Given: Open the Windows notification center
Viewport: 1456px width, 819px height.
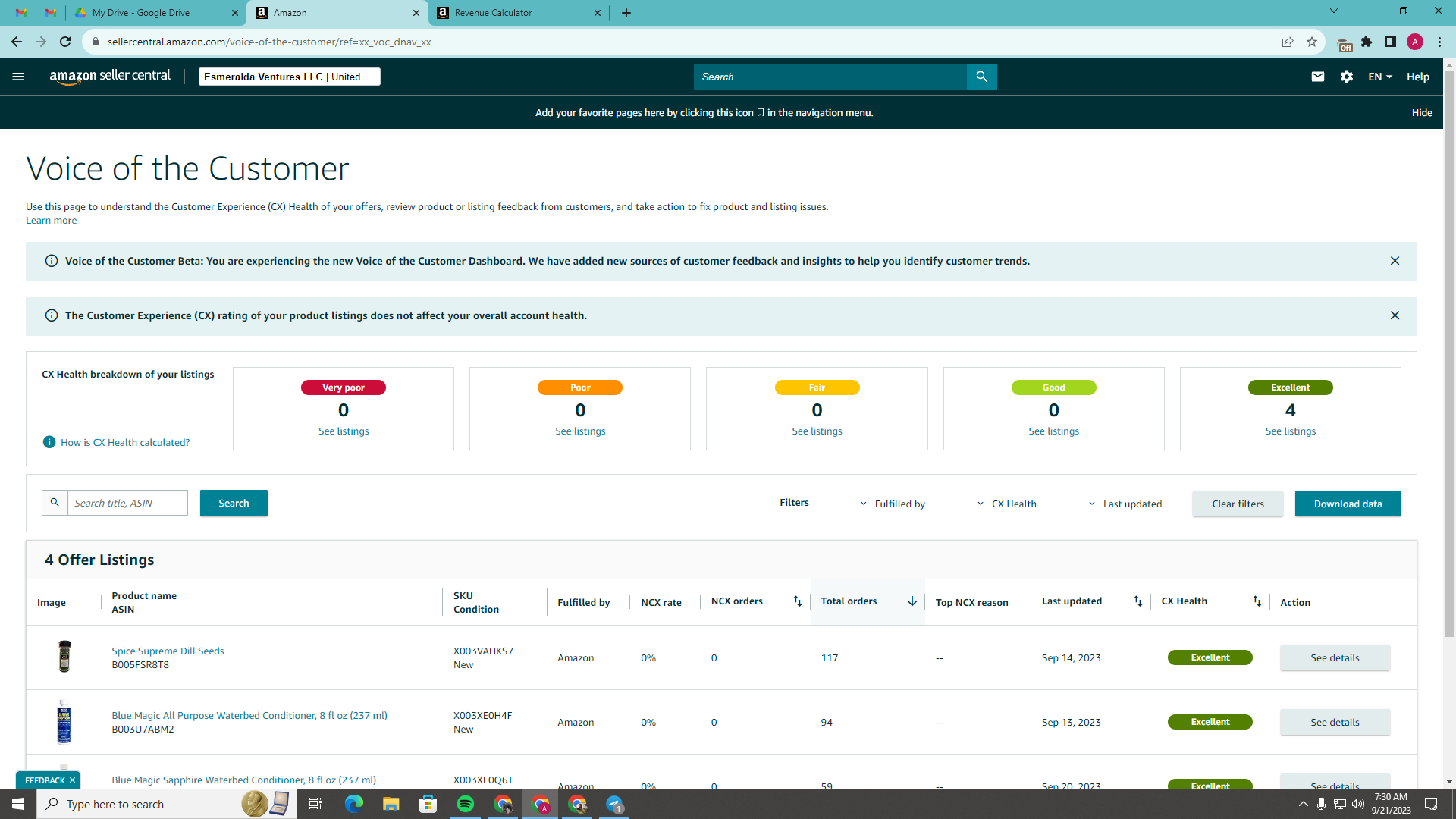Looking at the screenshot, I should 1431,804.
